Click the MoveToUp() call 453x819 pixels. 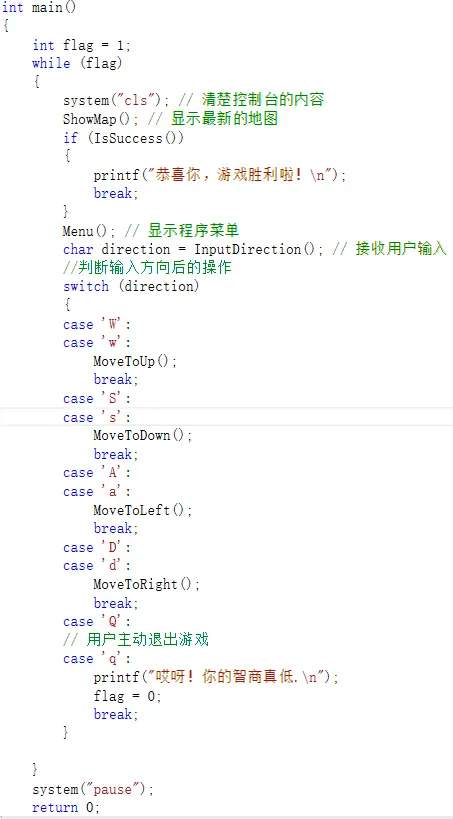pyautogui.click(x=135, y=361)
